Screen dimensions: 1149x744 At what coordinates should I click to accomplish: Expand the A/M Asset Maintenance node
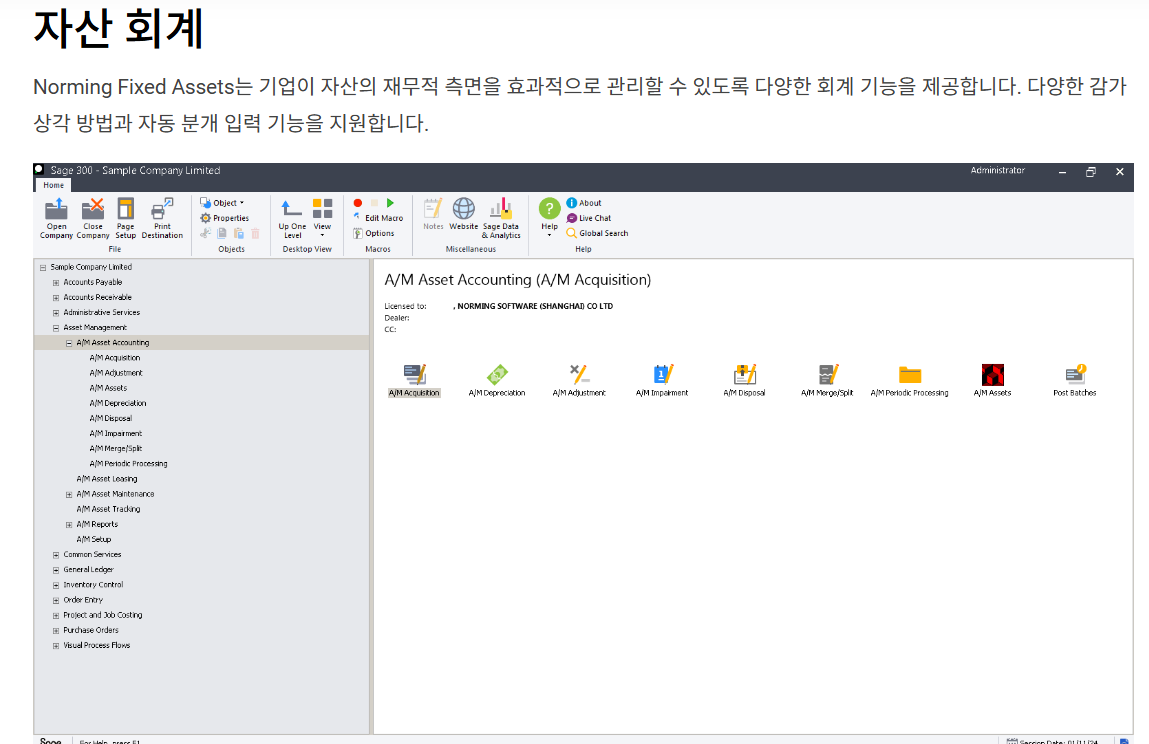[x=69, y=495]
